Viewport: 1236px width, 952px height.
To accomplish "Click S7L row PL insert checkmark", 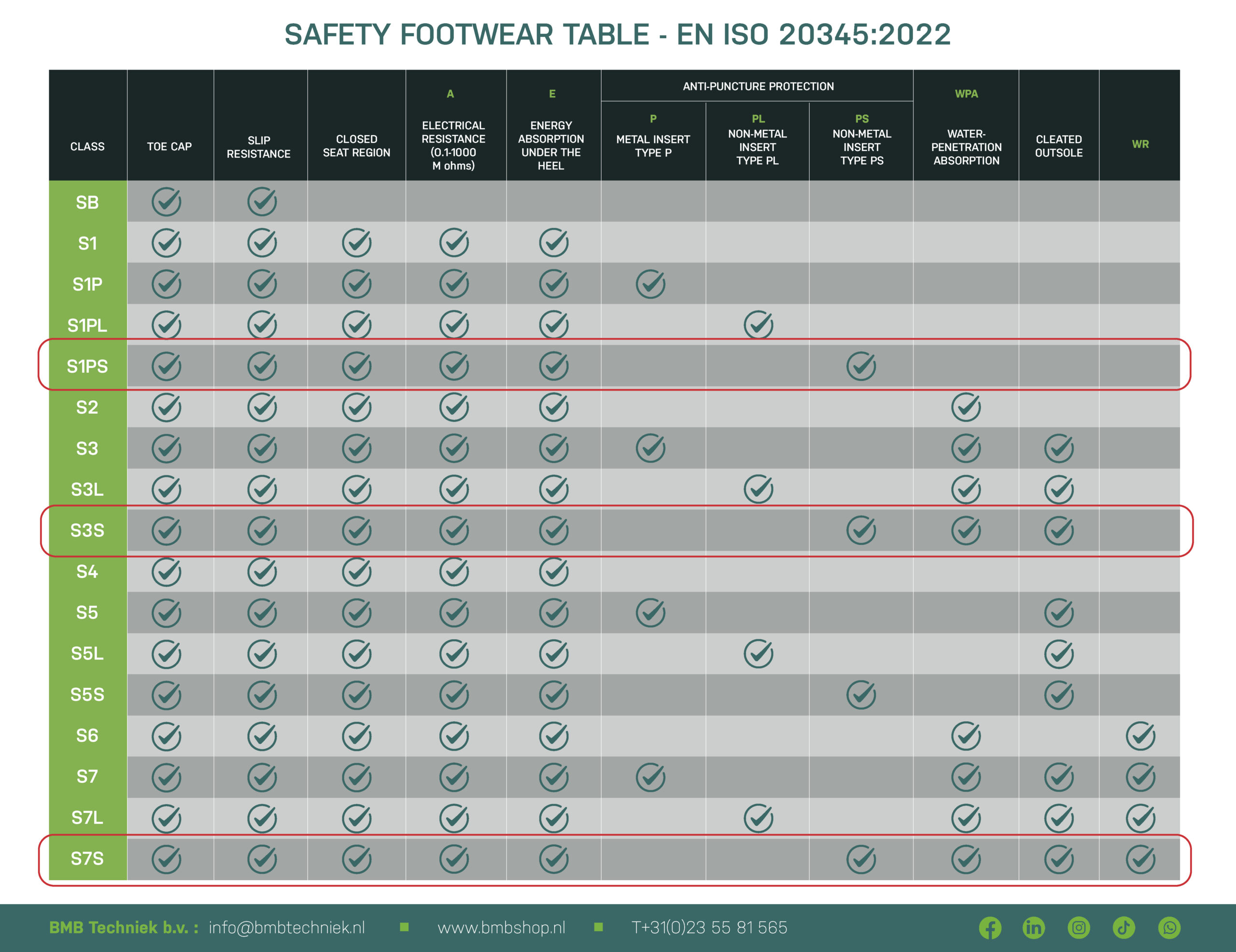I will [x=758, y=818].
